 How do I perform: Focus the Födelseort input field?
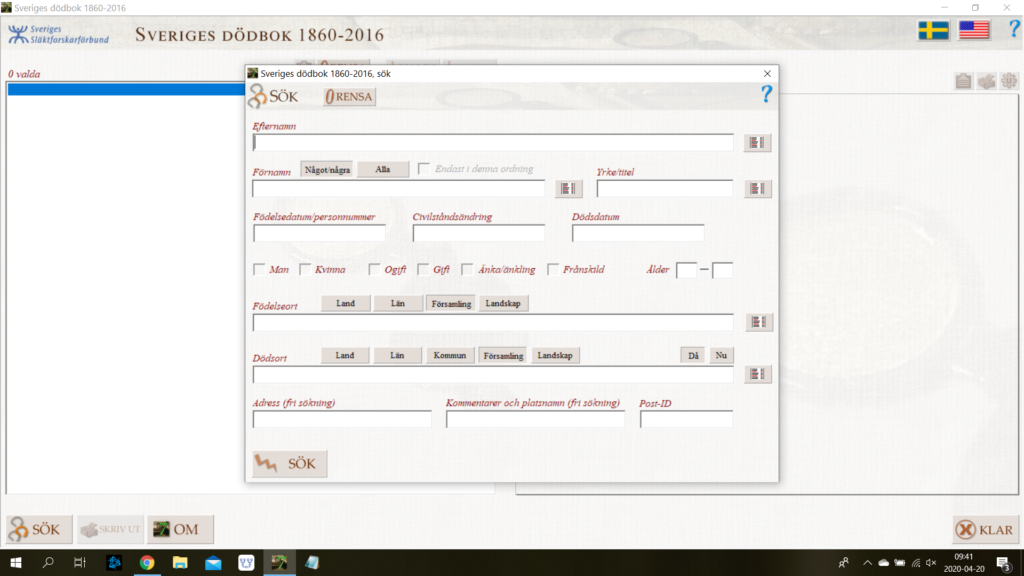493,322
